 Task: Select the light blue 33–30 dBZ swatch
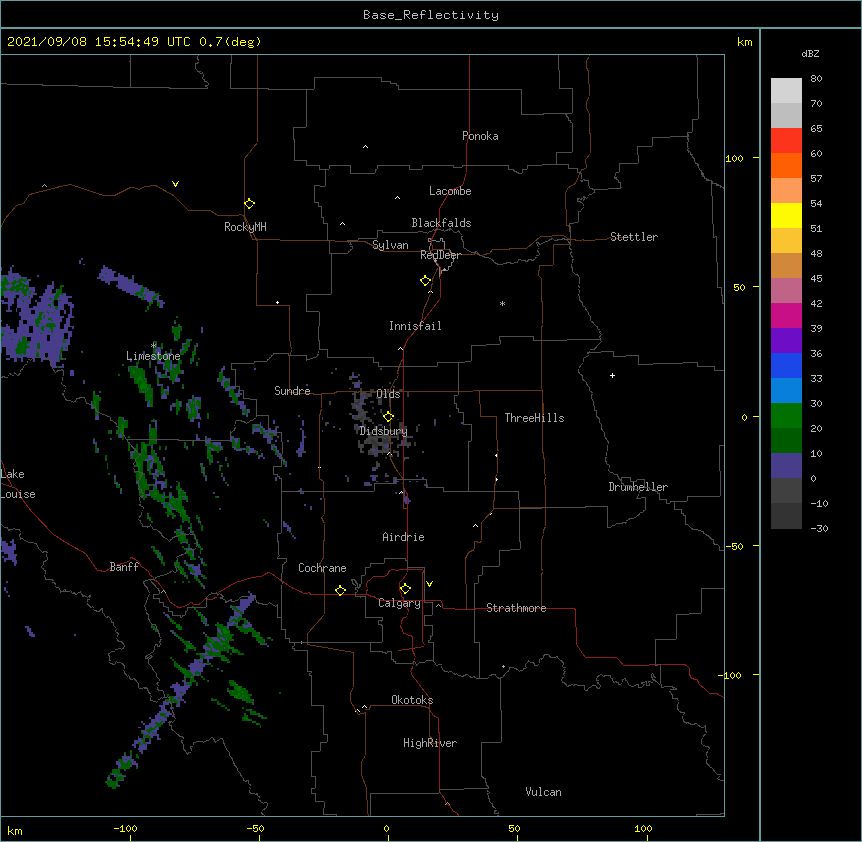pyautogui.click(x=786, y=391)
